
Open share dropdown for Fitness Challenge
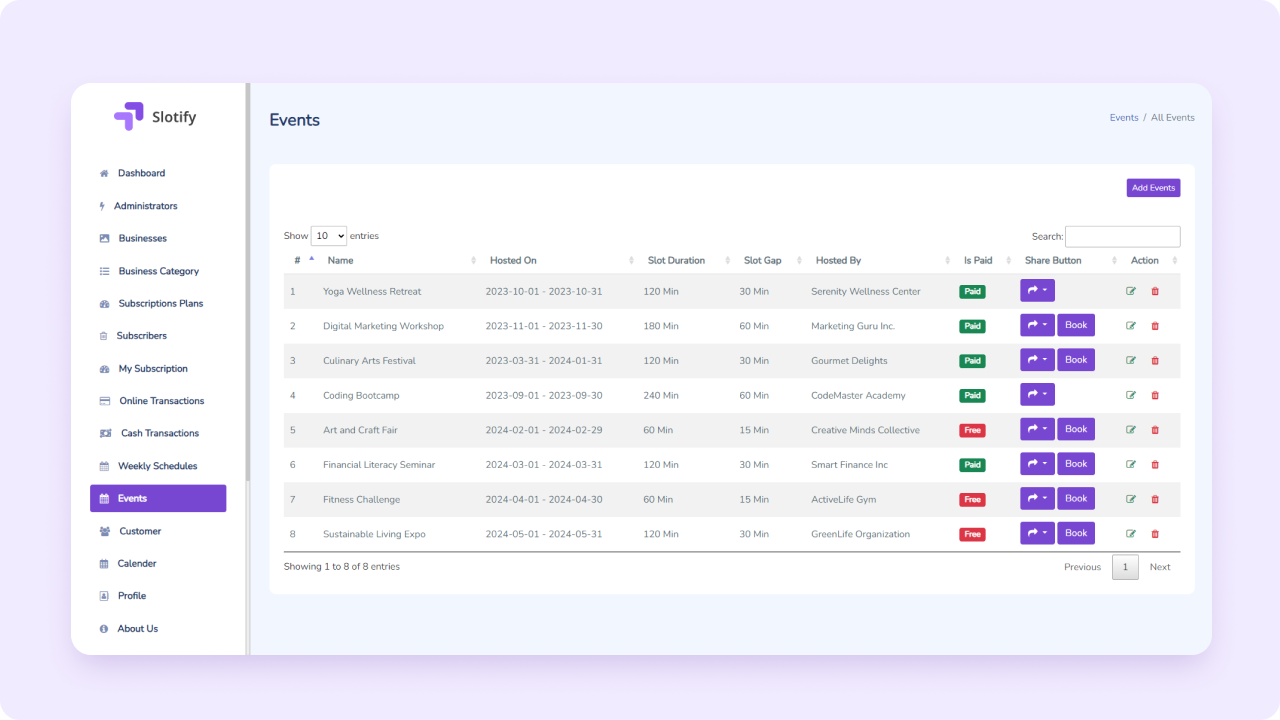tap(1037, 498)
